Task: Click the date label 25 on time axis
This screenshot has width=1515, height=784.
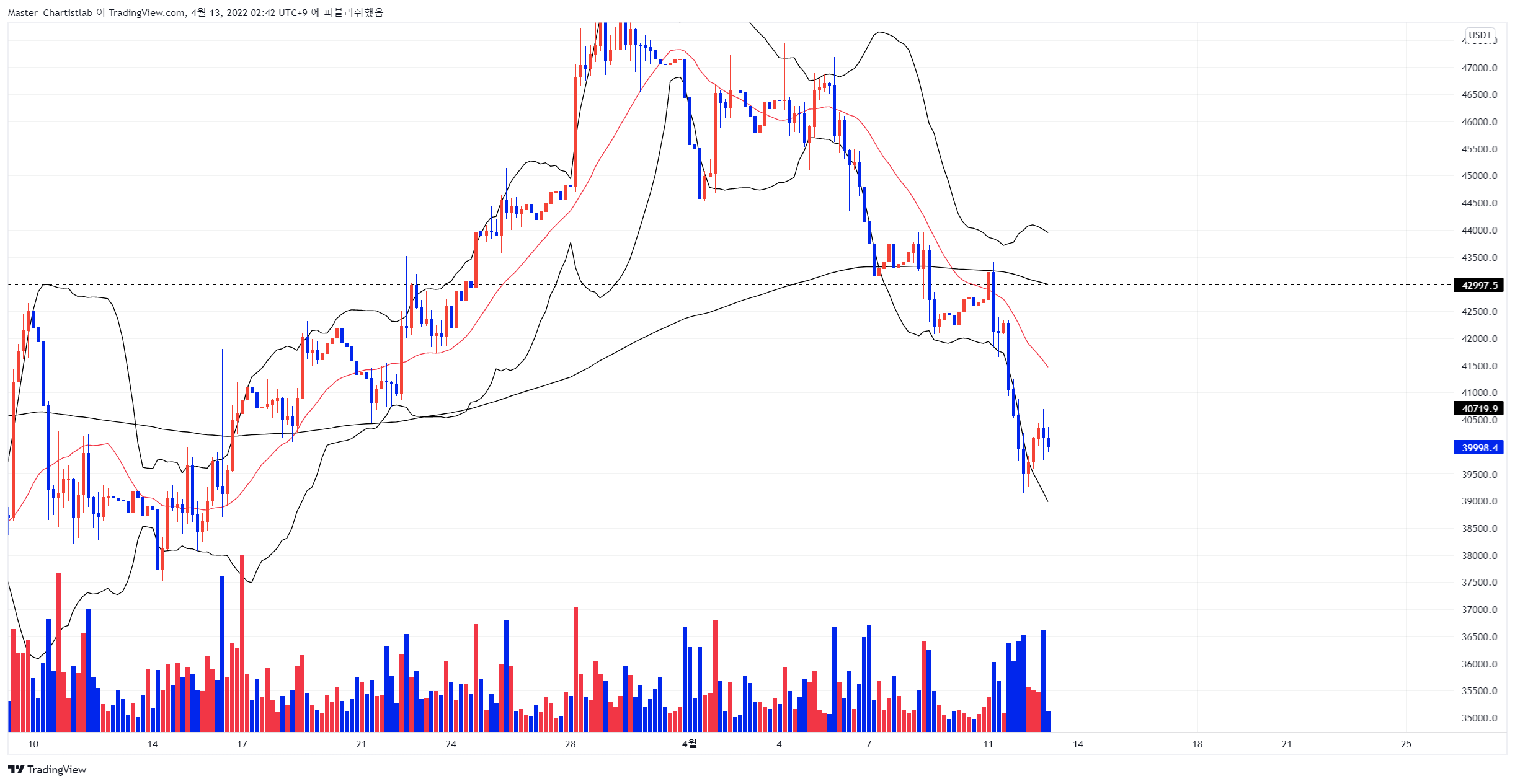Action: (1406, 744)
